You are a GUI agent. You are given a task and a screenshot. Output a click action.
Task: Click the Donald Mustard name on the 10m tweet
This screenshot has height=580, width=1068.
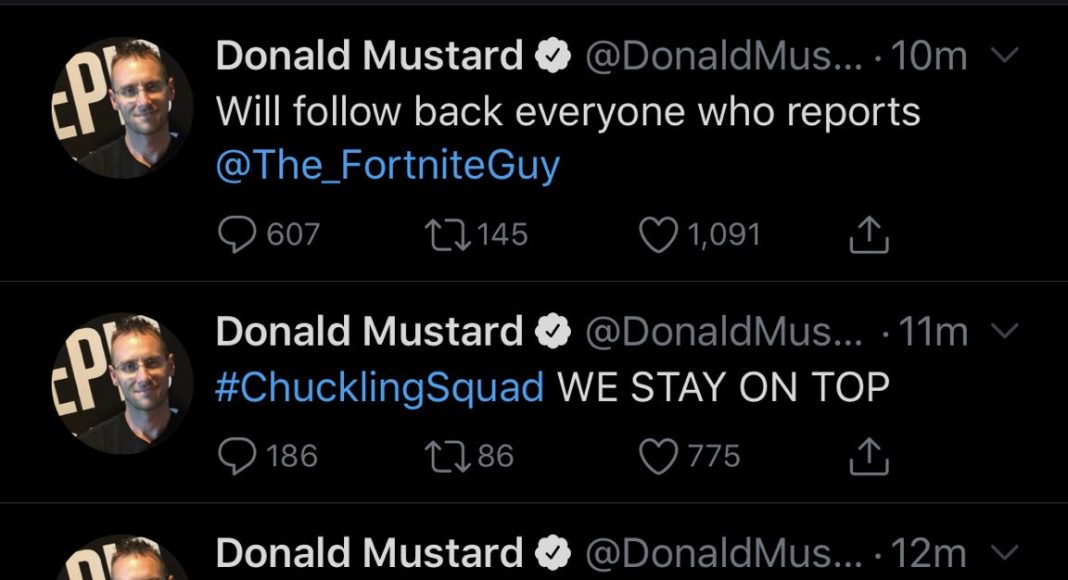tap(369, 57)
